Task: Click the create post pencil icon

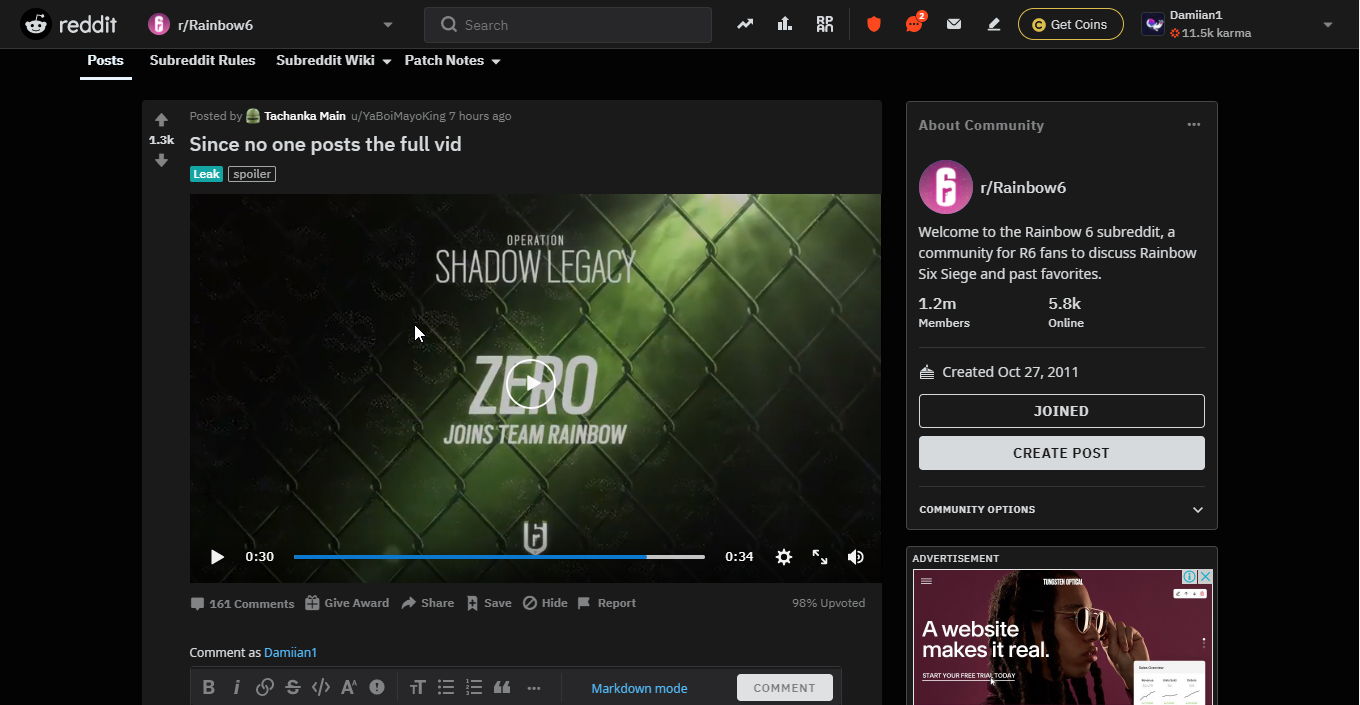Action: [994, 24]
